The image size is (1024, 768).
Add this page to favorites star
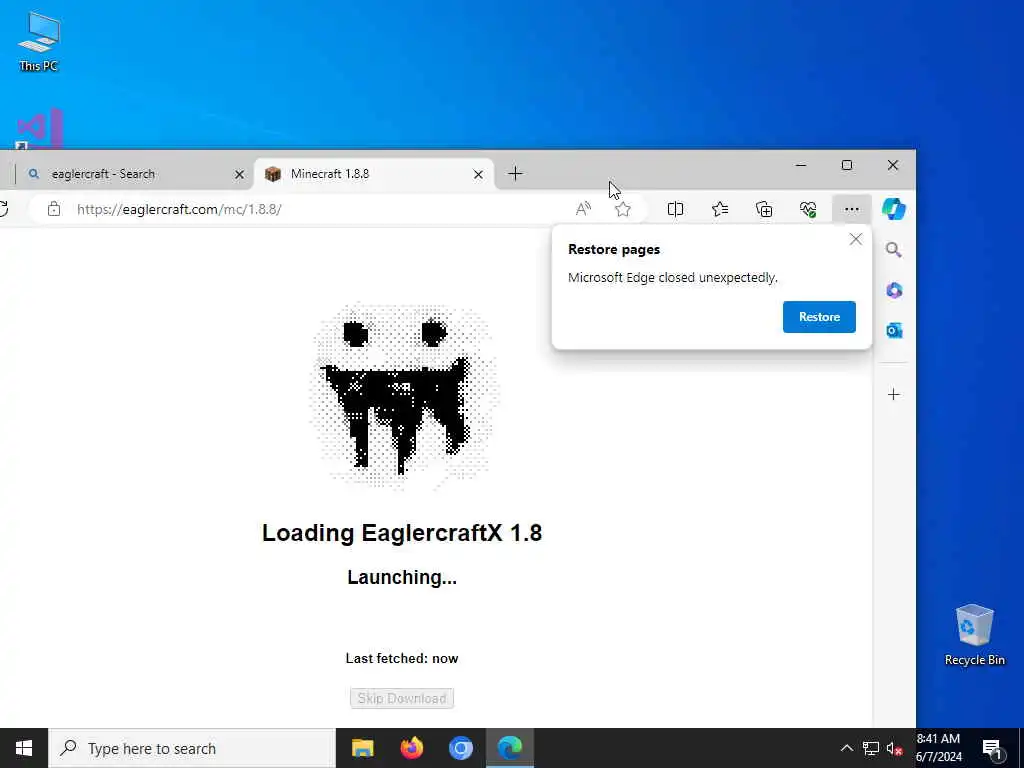622,209
